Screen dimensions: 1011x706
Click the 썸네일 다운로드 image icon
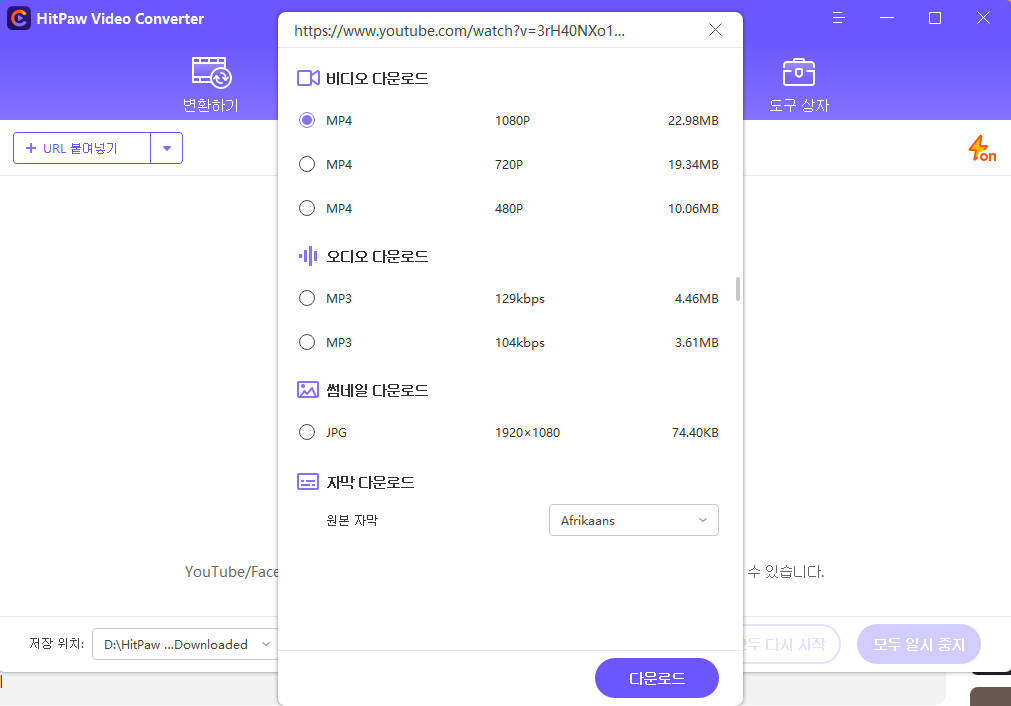(x=308, y=390)
